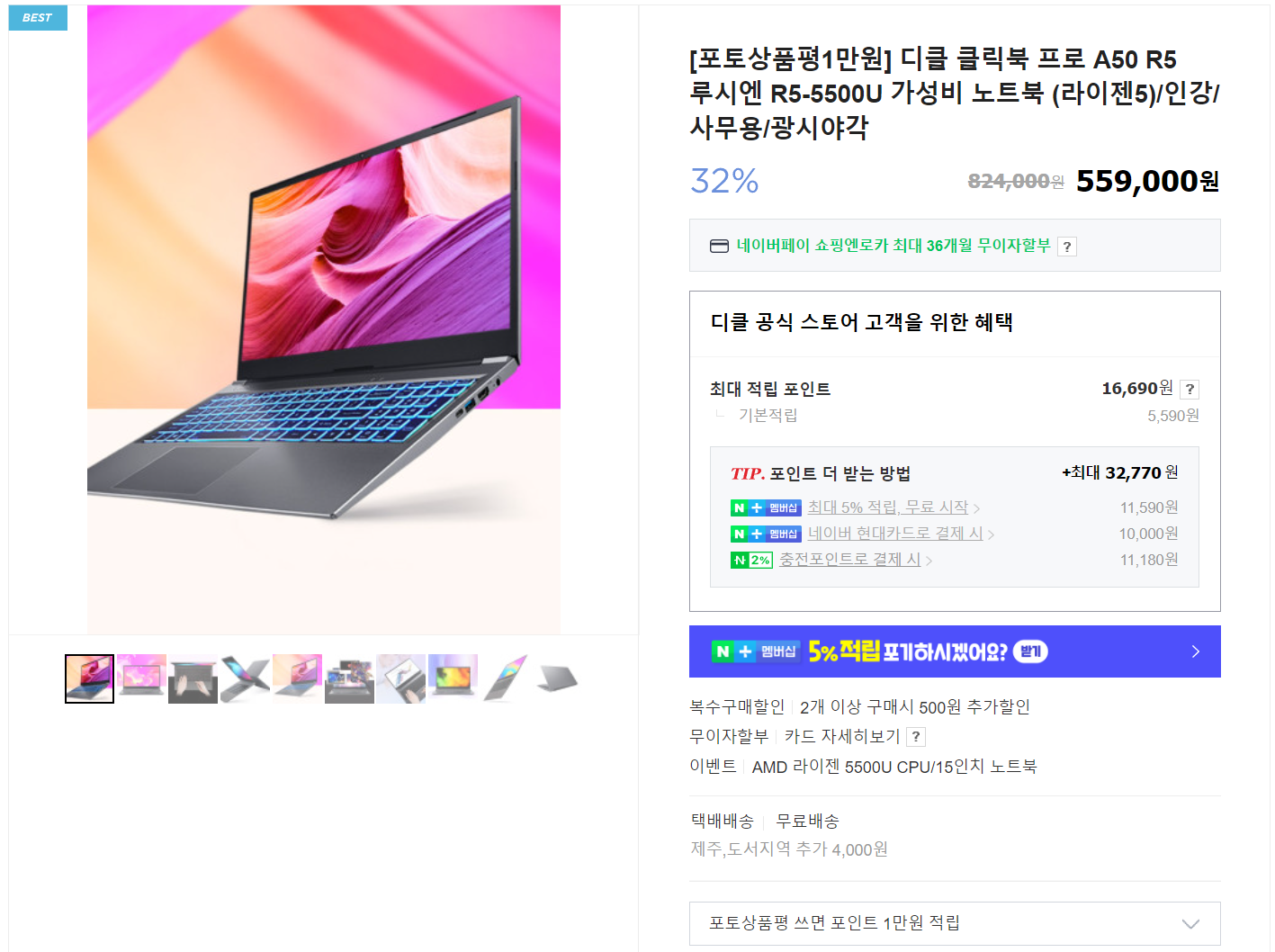Image resolution: width=1275 pixels, height=952 pixels.
Task: Click 받기 button on membership banner
Action: [x=1030, y=651]
